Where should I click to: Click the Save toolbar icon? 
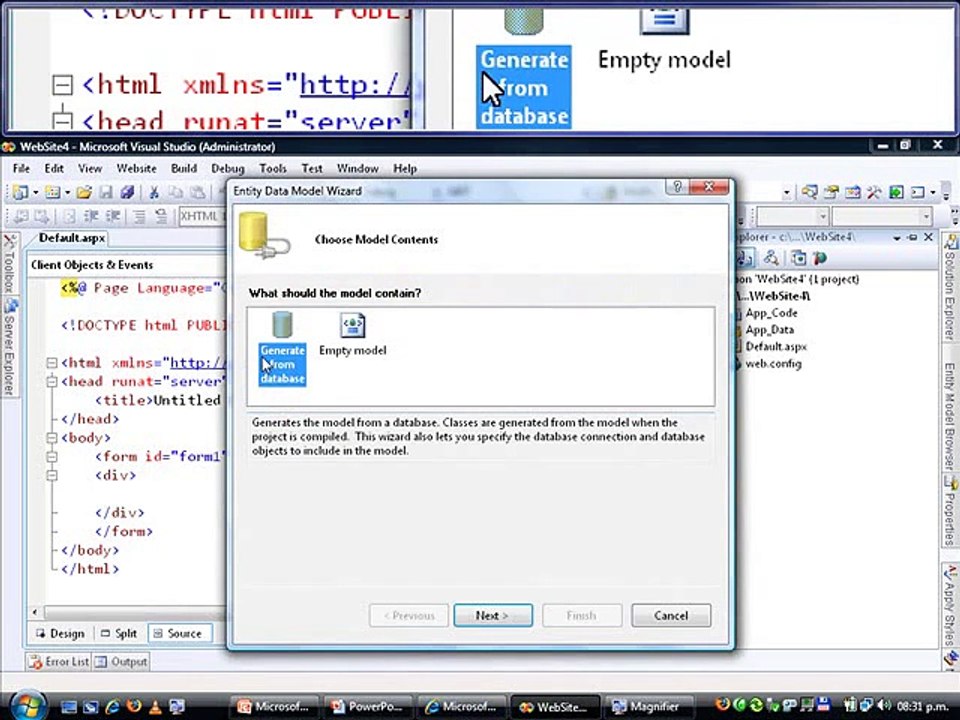pos(106,192)
